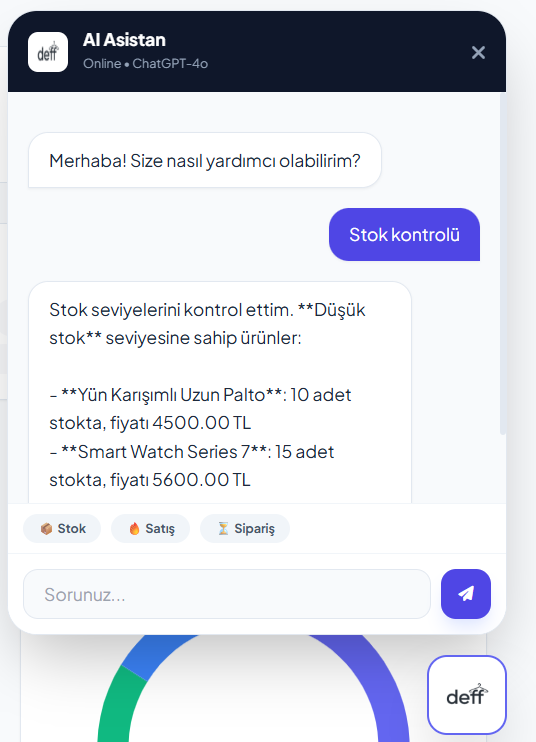The image size is (536, 742).
Task: Click the box icon on Stok chip
Action: pos(46,529)
